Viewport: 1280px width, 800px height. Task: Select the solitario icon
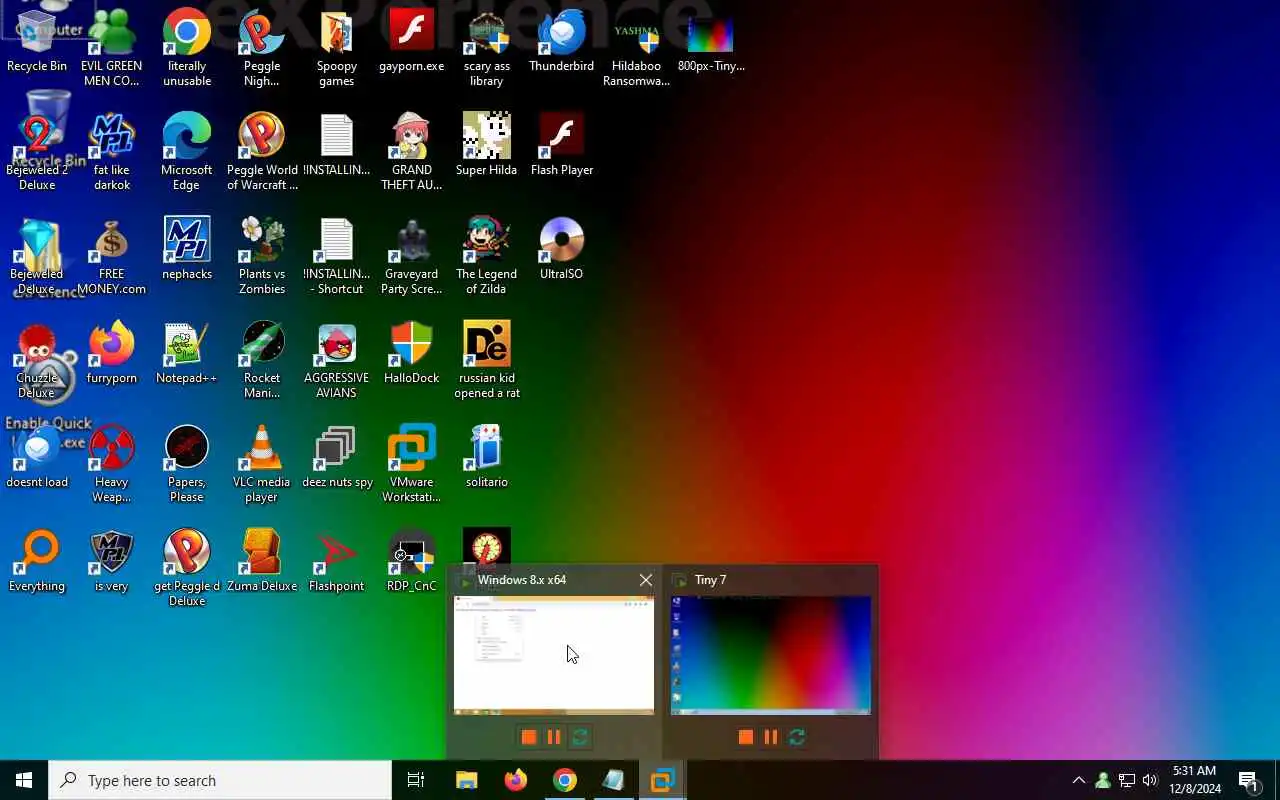click(487, 456)
